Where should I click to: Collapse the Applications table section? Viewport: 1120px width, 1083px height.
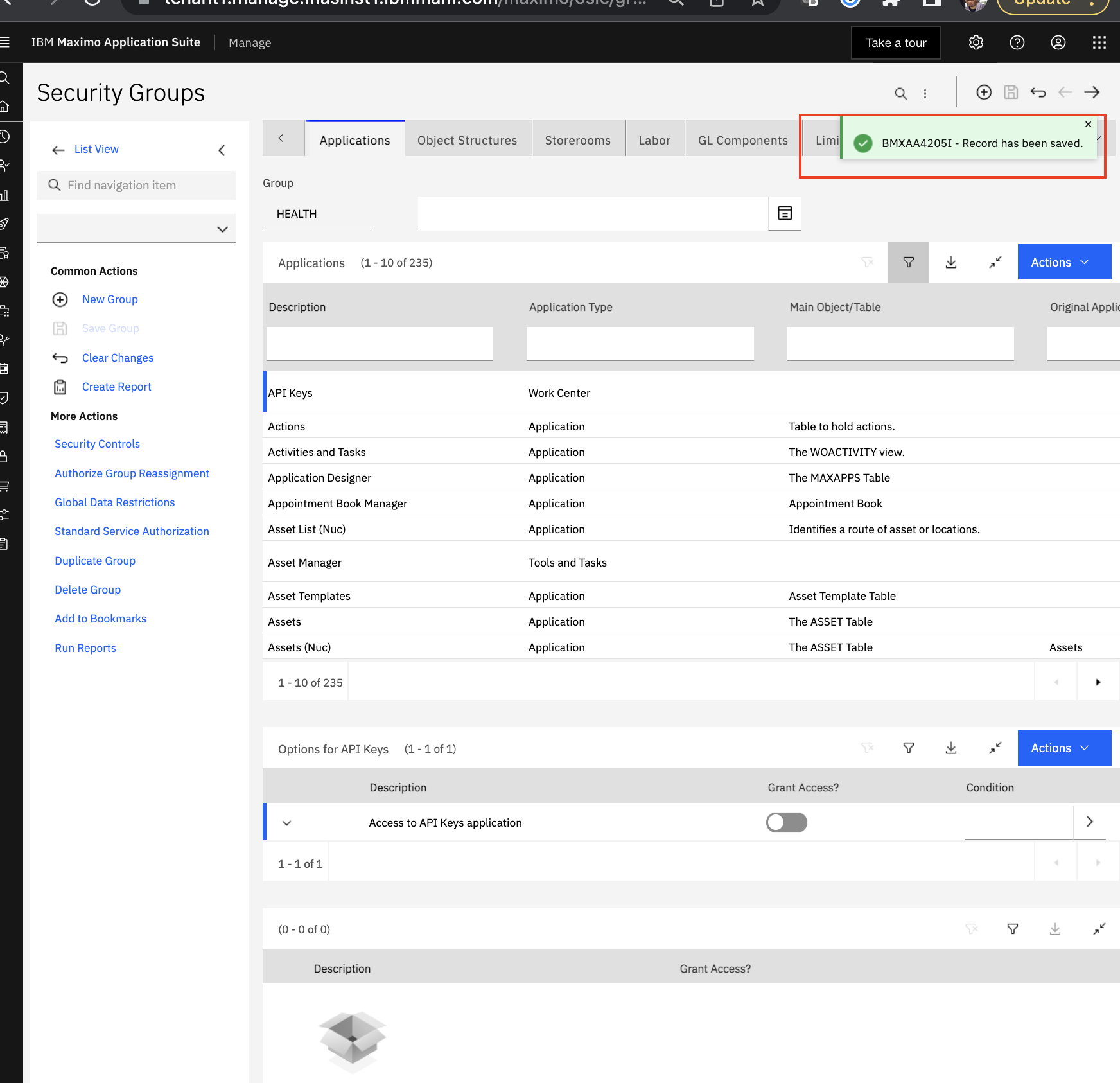pos(995,262)
